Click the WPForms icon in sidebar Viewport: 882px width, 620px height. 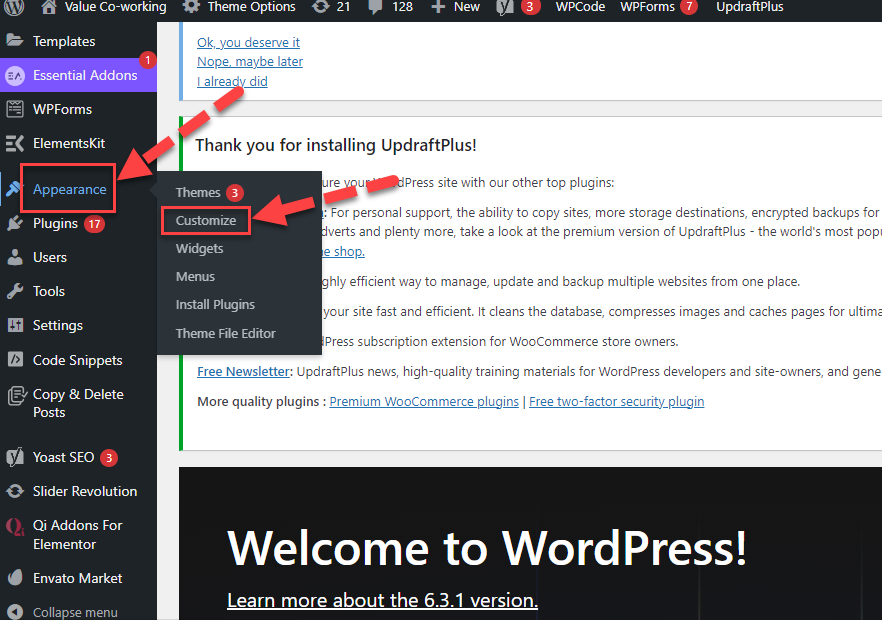(x=15, y=109)
